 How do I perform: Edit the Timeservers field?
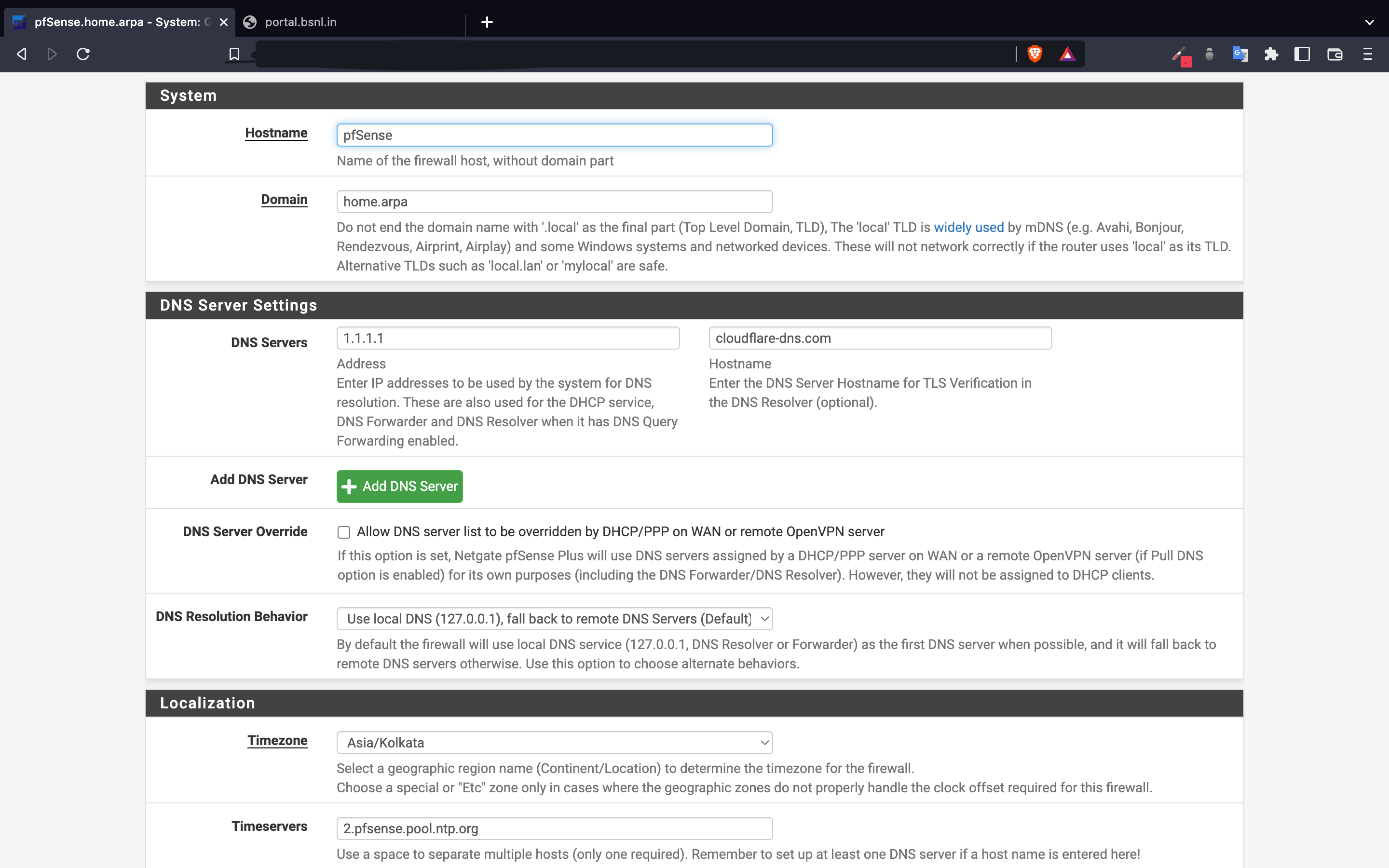(555, 828)
